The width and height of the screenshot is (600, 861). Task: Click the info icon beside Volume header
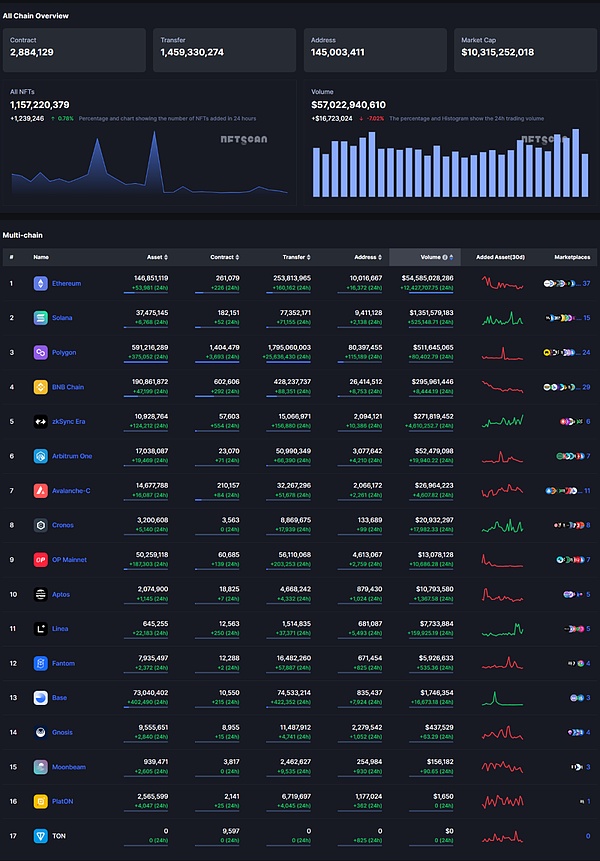[x=445, y=257]
